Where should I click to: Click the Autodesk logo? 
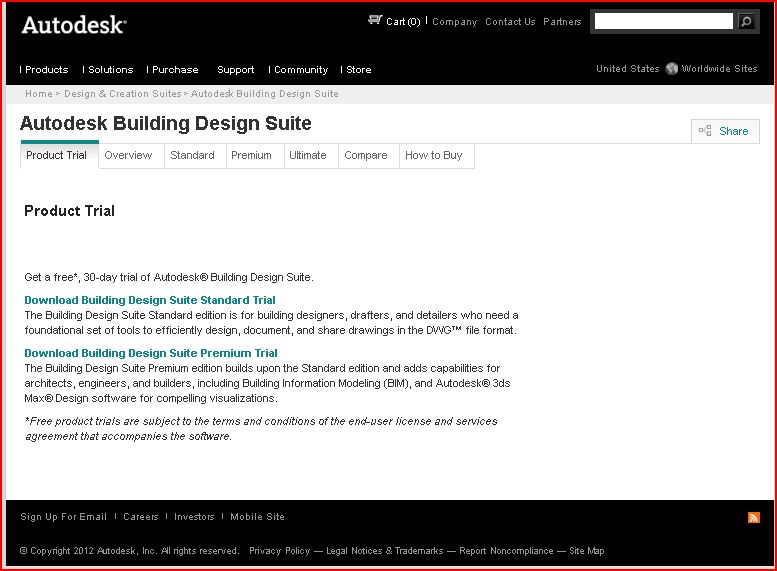pos(74,25)
